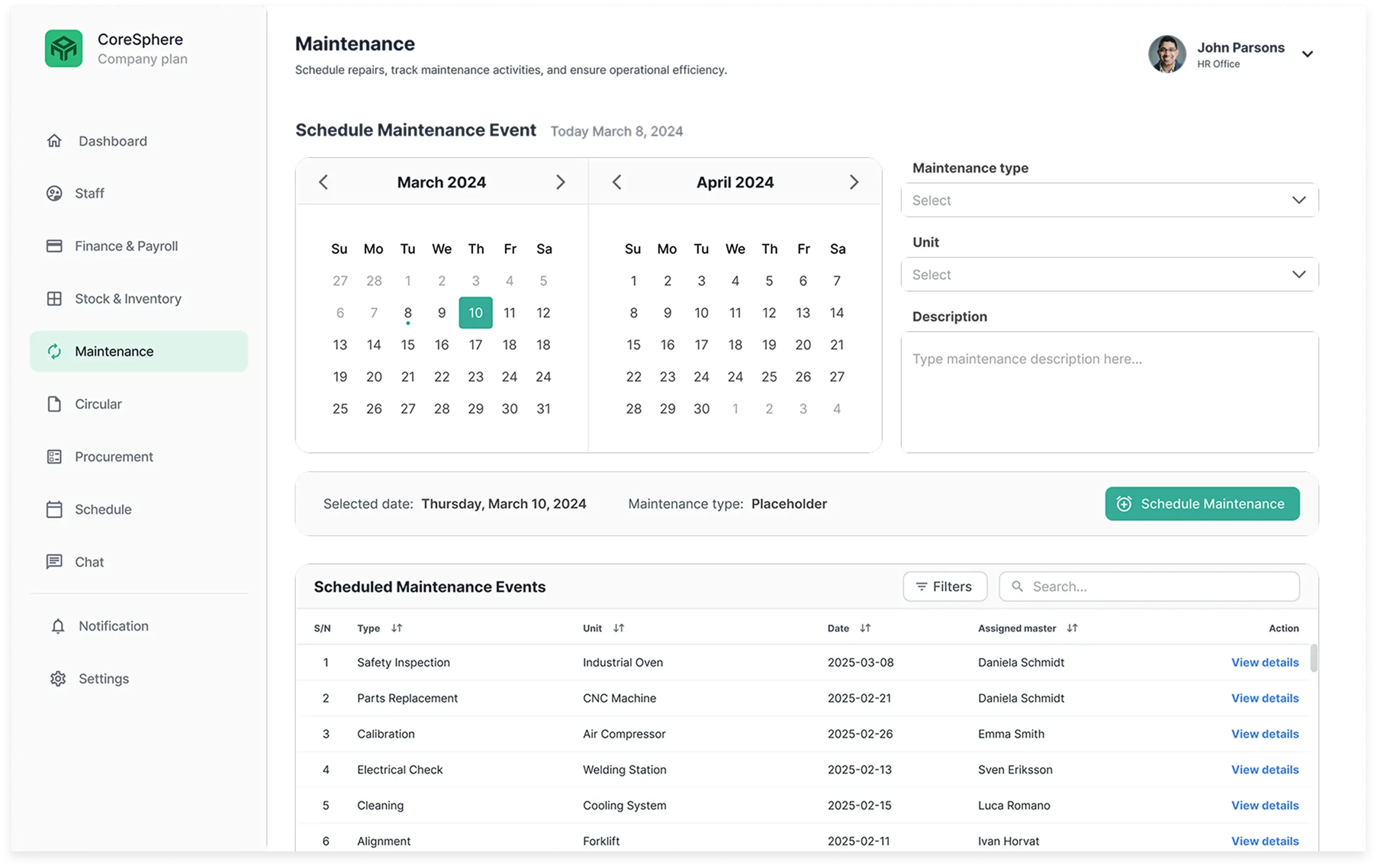Open the John Parsons account dropdown
1377x868 pixels.
(x=1308, y=54)
